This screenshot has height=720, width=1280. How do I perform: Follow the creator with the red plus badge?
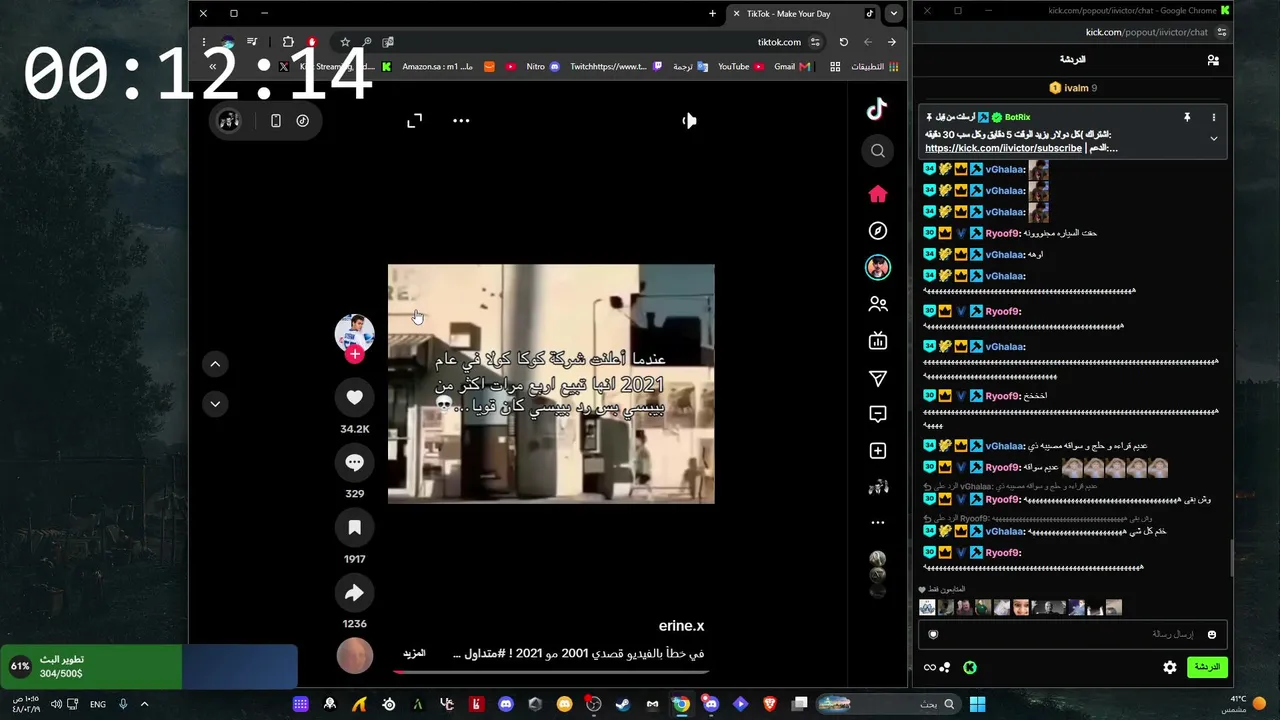tap(354, 354)
